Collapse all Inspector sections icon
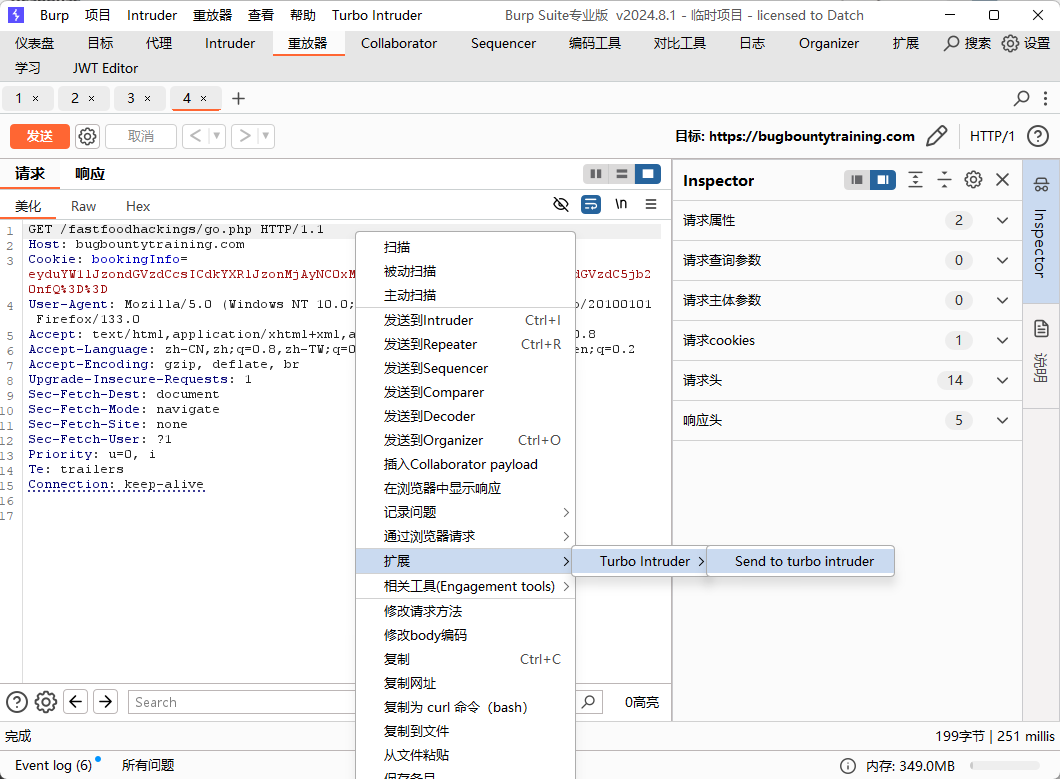 point(944,180)
